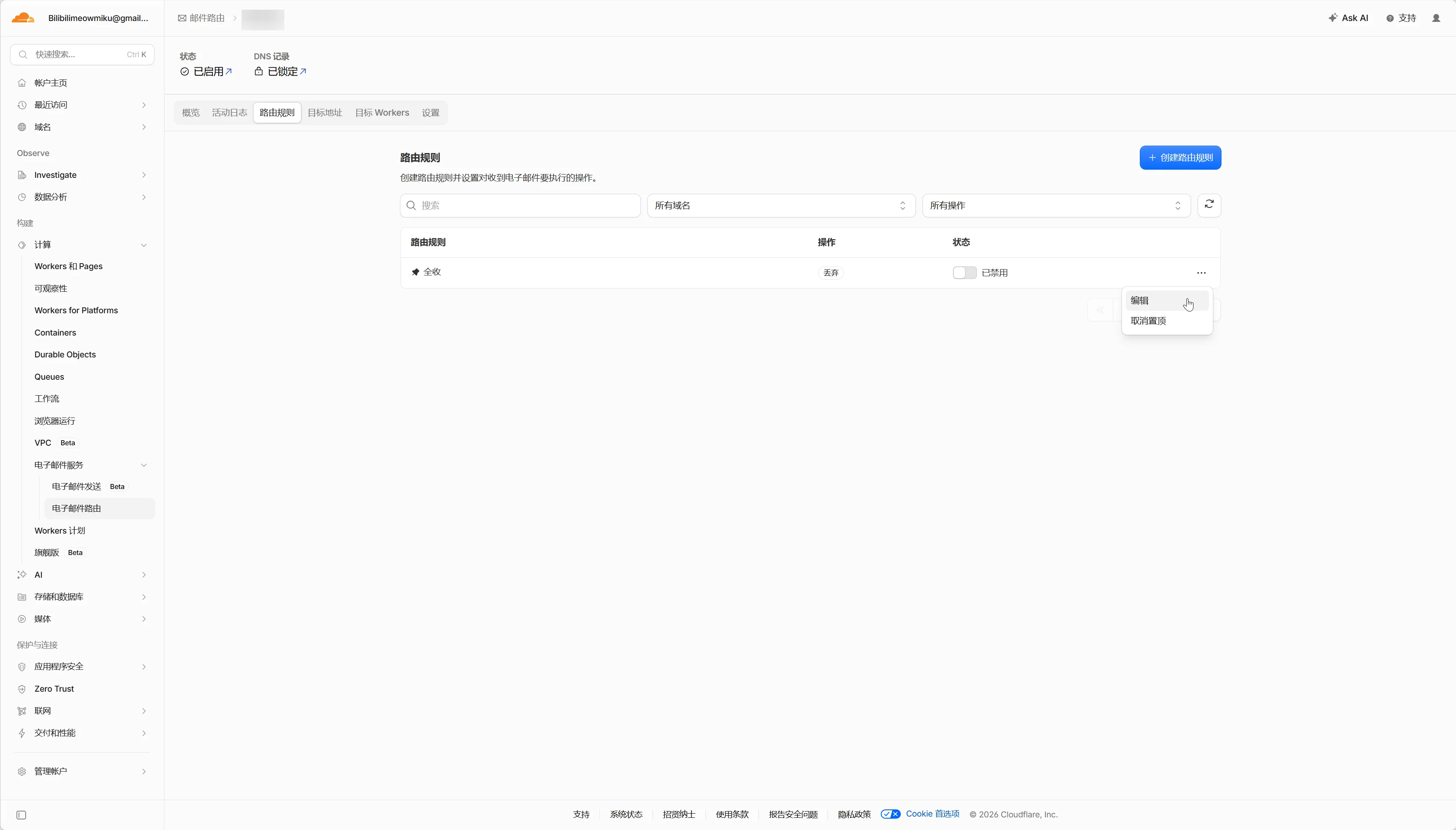Open the 目标地址 tab
The image size is (1456, 830).
324,113
